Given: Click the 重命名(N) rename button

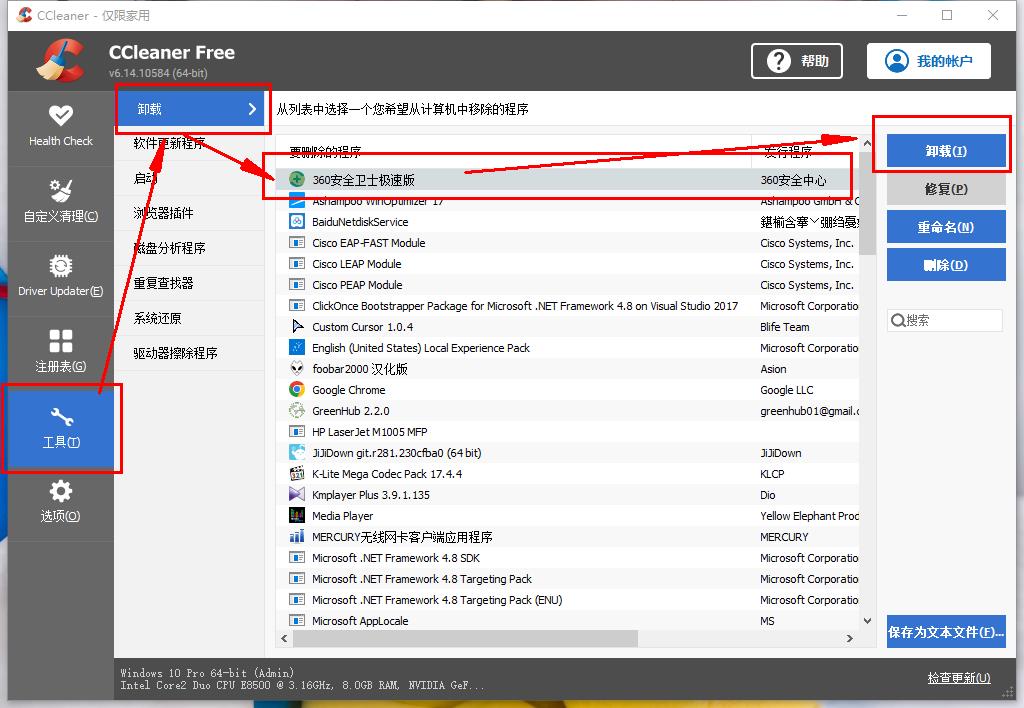Looking at the screenshot, I should pyautogui.click(x=944, y=227).
